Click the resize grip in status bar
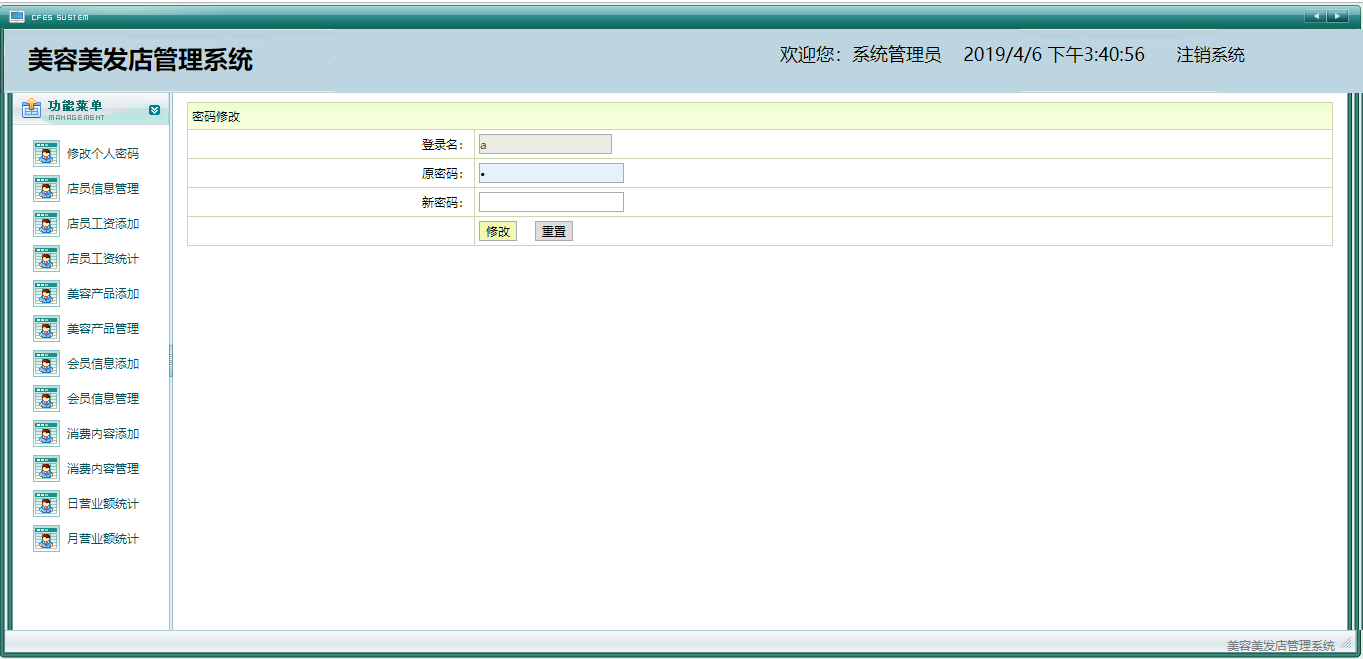1363x659 pixels. coord(1346,645)
